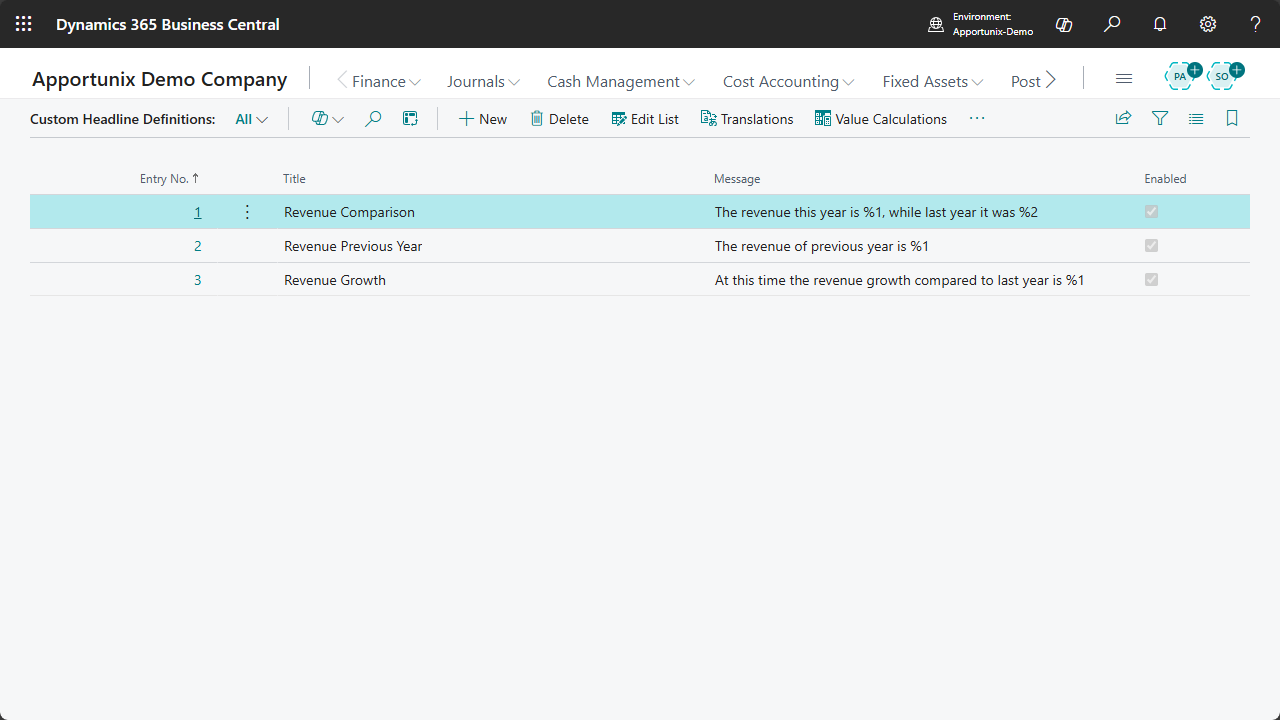The image size is (1280, 720).
Task: Open the Translations action
Action: 746,118
